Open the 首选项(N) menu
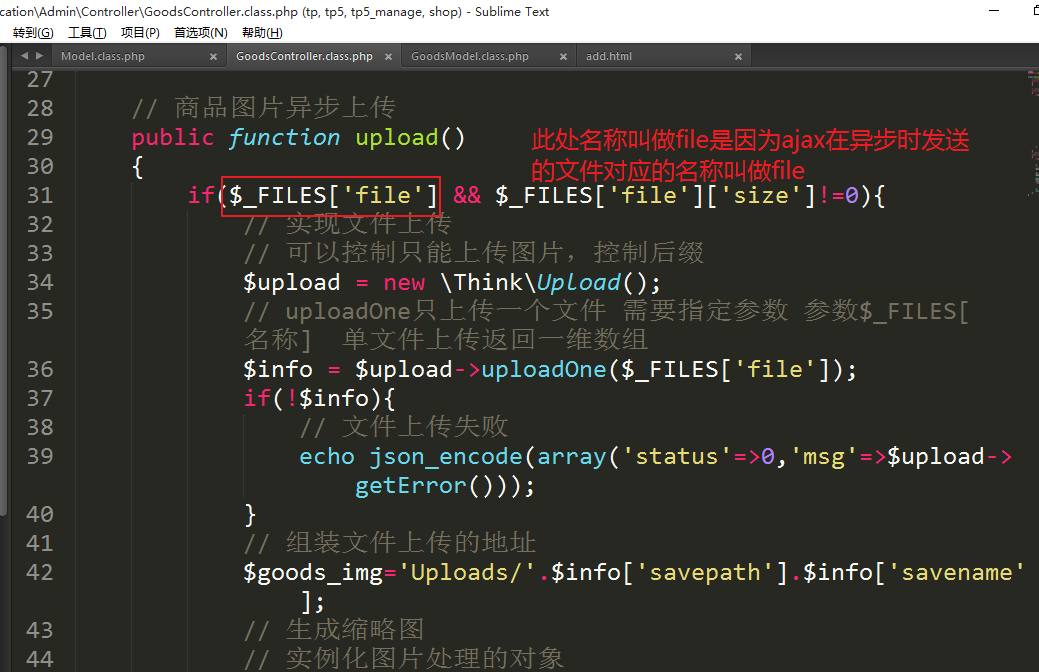The height and width of the screenshot is (672, 1039). click(200, 33)
